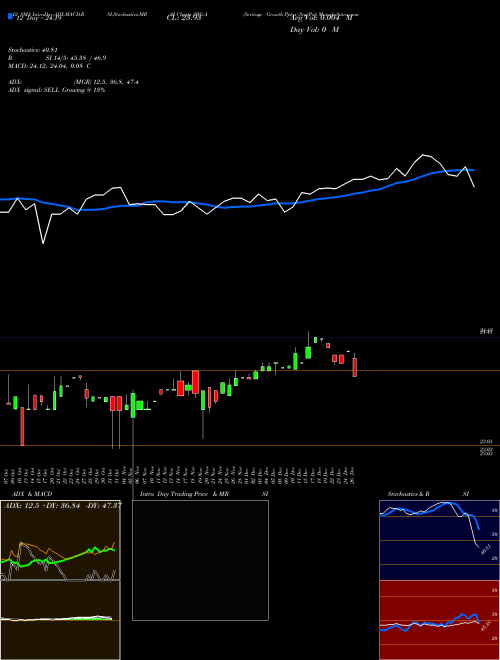Screen dimensions: 500x660
Task: Click the 'Stochastics & R' panel title
Action: [x=409, y=494]
